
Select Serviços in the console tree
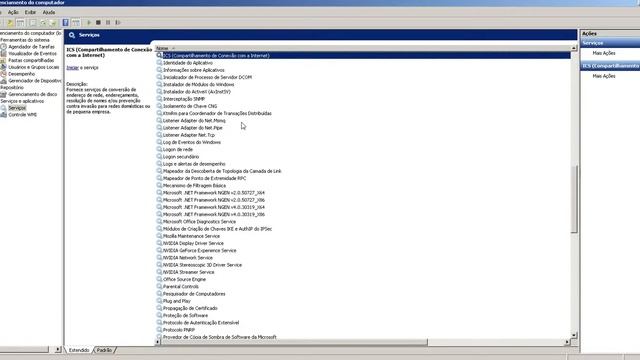[17, 108]
